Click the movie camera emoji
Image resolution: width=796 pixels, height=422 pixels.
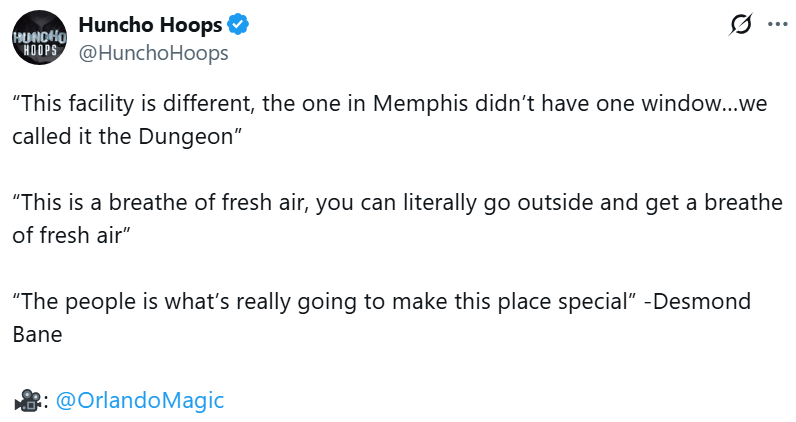pyautogui.click(x=27, y=400)
